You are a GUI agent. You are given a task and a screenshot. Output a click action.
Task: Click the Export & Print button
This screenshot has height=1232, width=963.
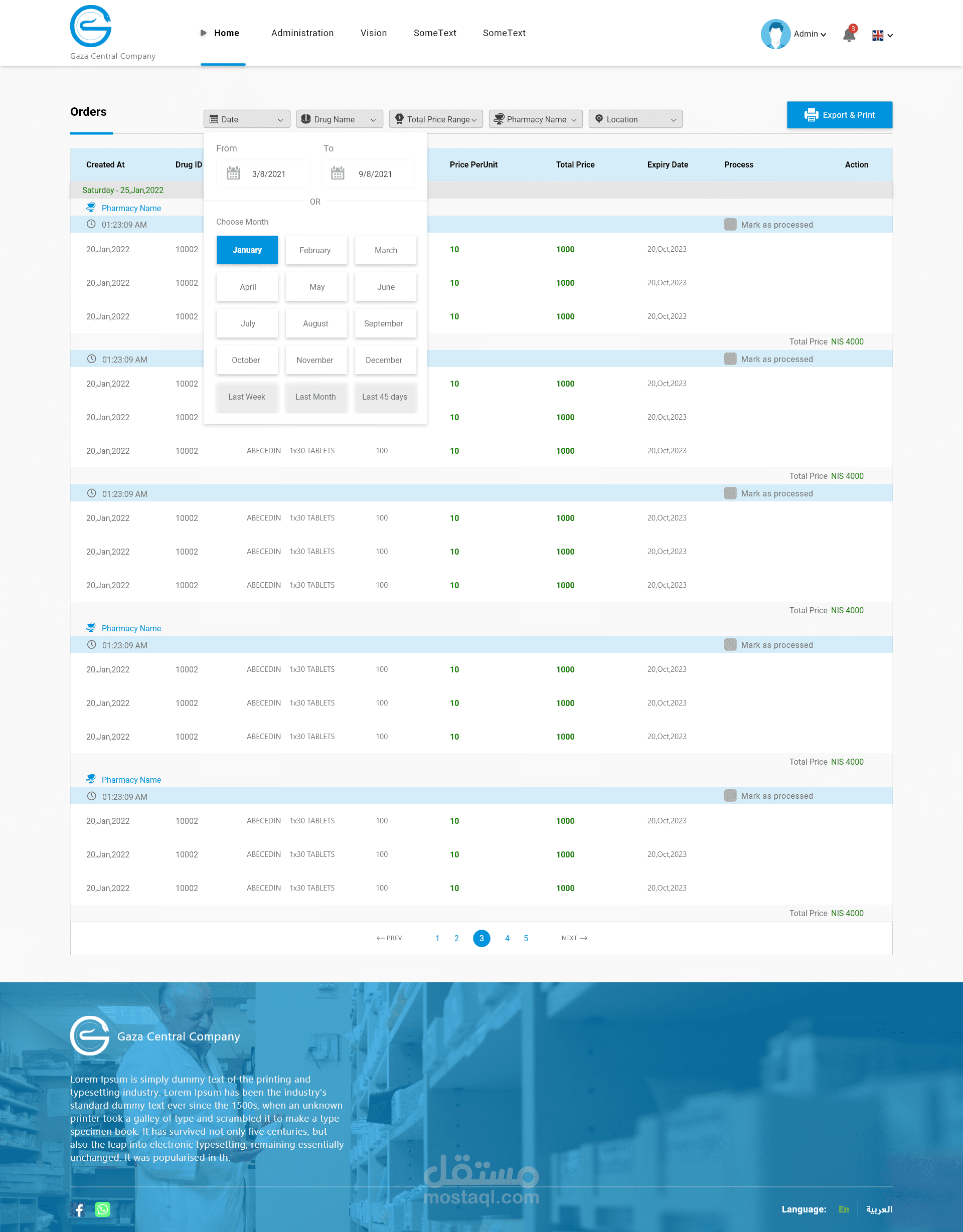pos(839,114)
